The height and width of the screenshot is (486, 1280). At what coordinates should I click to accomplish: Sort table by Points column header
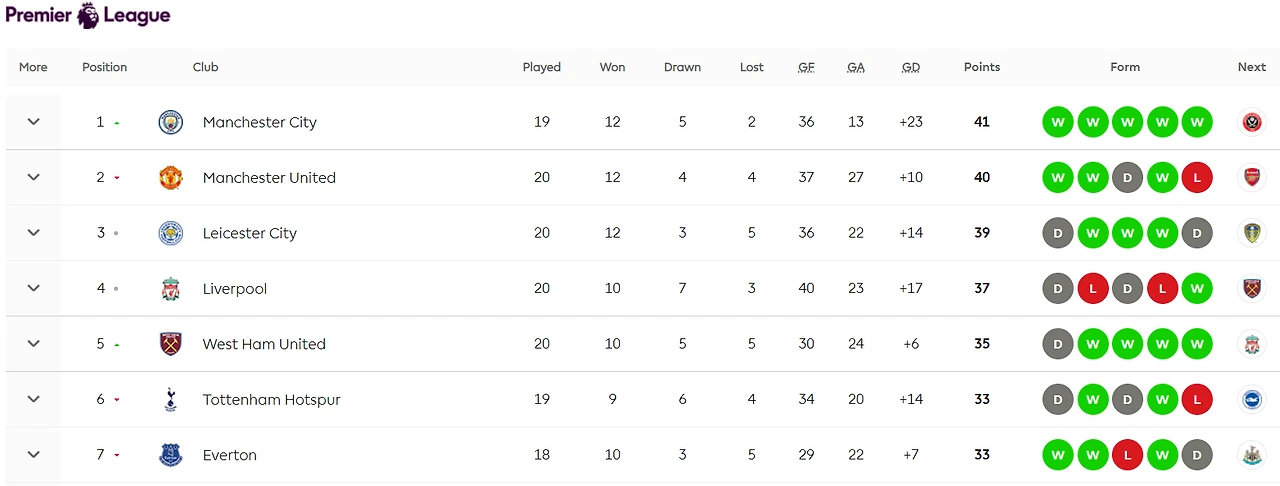[981, 67]
